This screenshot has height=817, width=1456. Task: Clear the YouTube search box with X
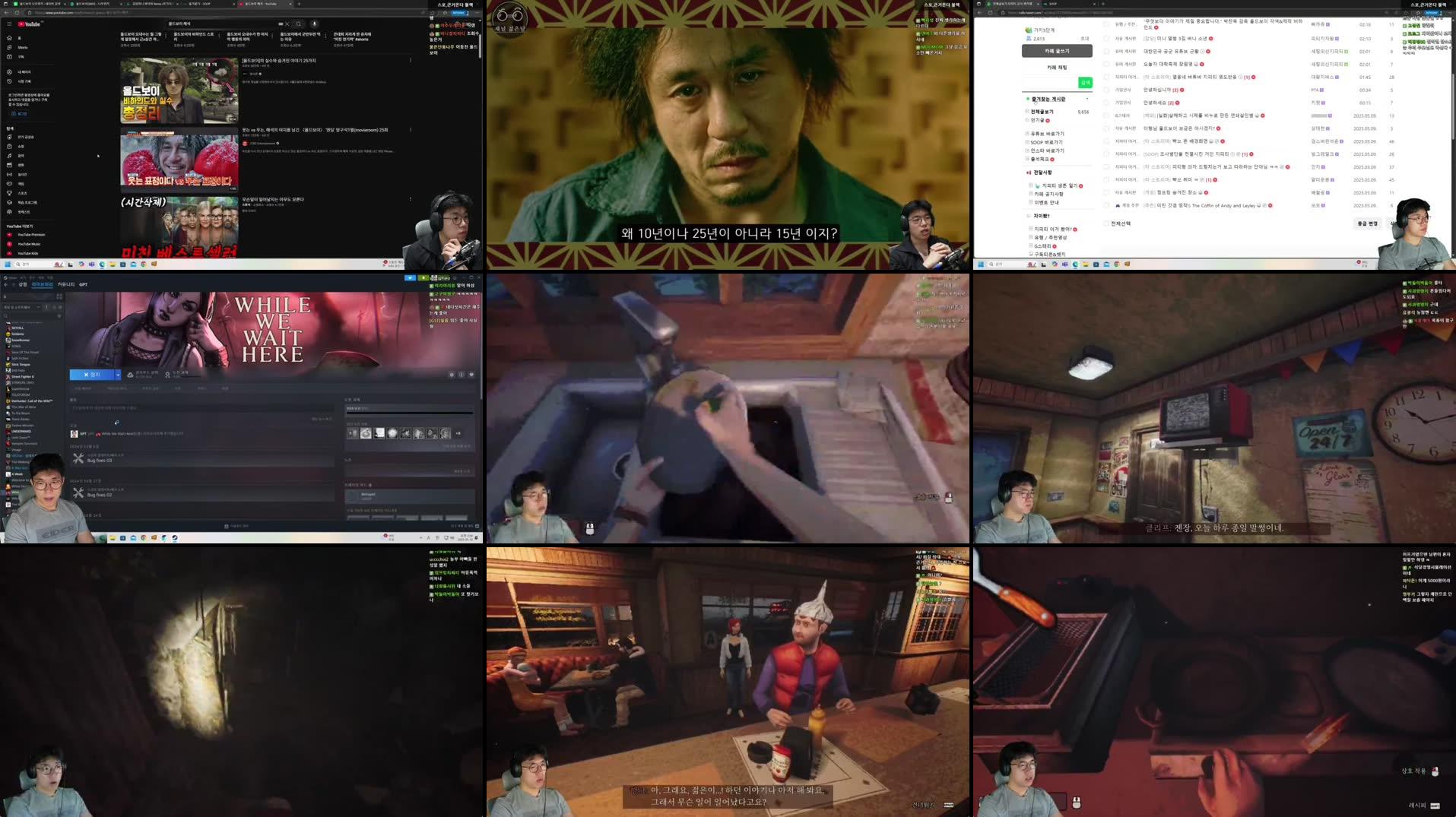(287, 24)
